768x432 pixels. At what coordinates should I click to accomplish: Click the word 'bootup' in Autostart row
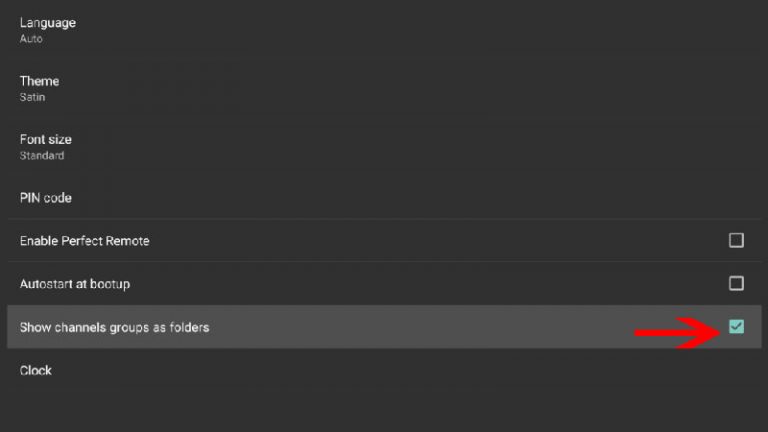110,285
